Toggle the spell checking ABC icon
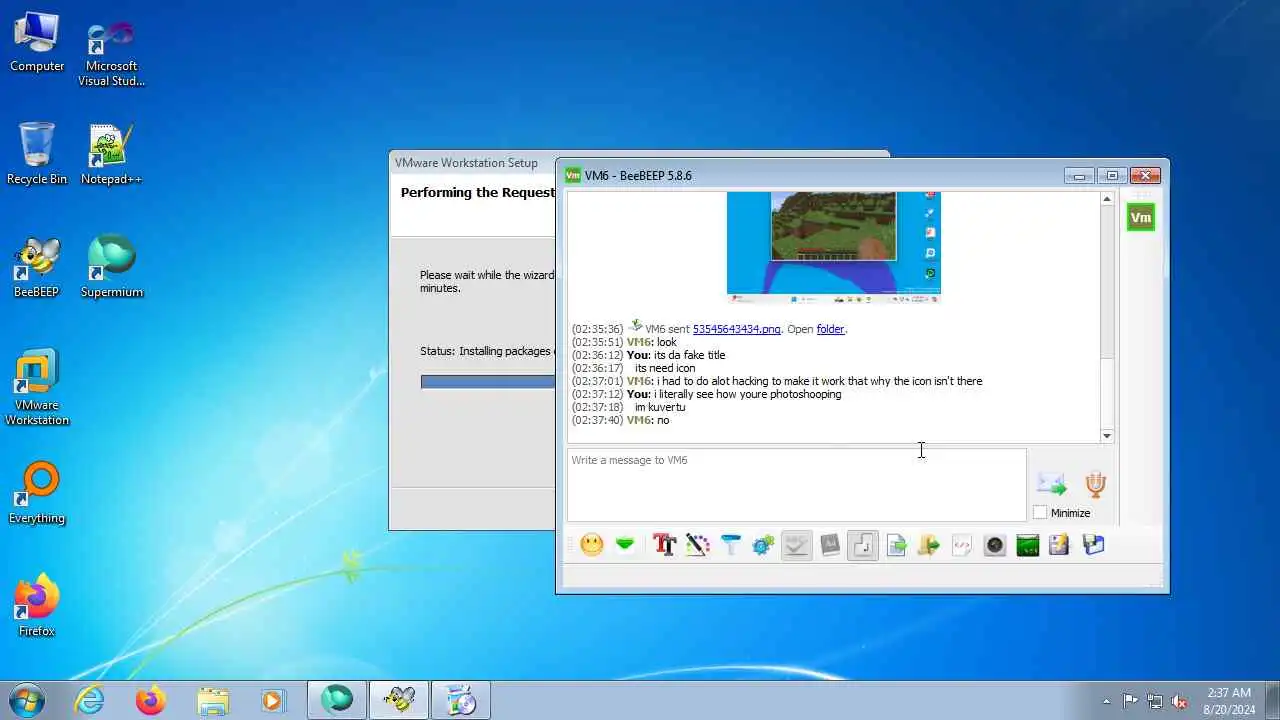This screenshot has width=1280, height=720. (796, 545)
